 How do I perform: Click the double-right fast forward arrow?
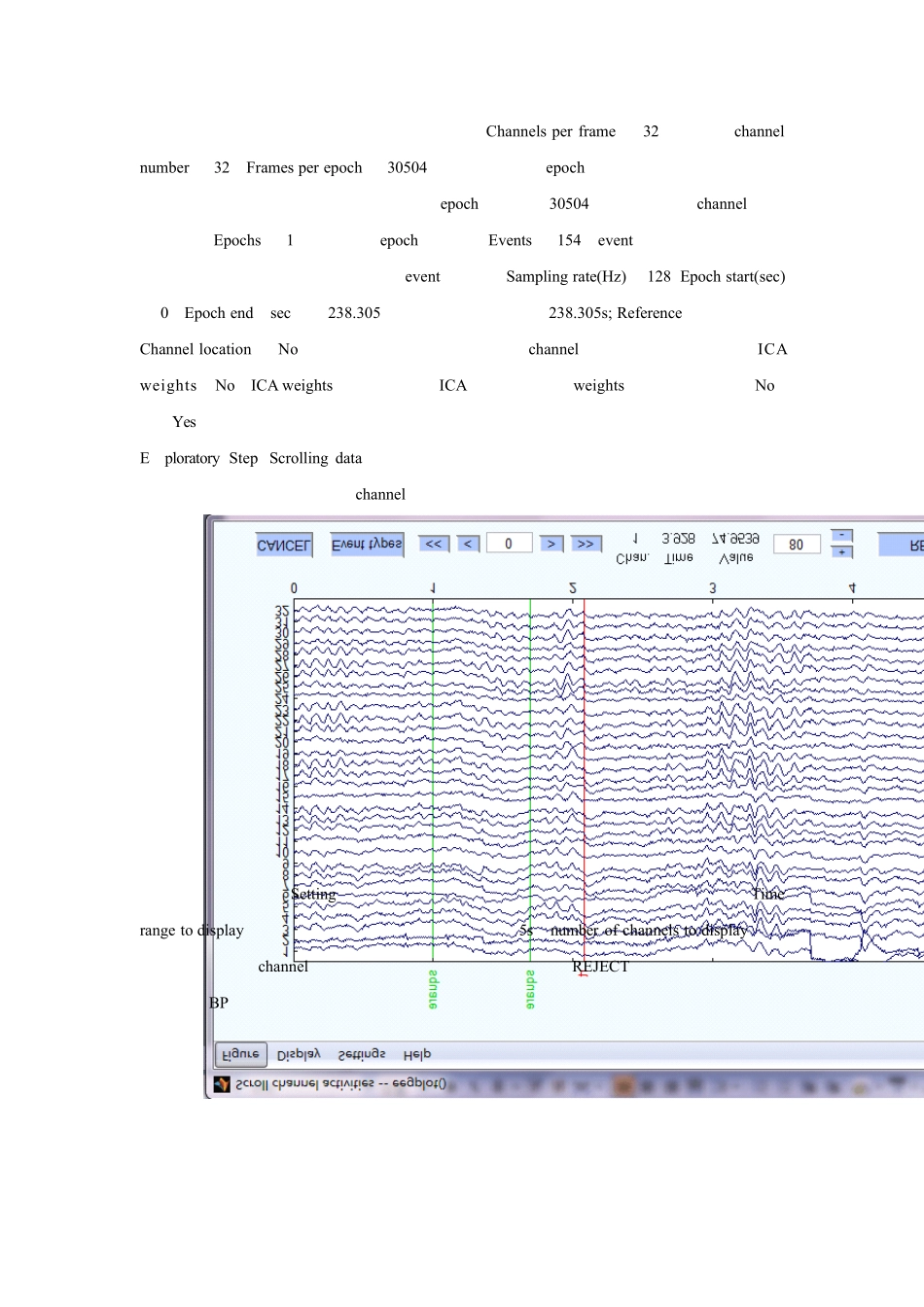pos(586,544)
